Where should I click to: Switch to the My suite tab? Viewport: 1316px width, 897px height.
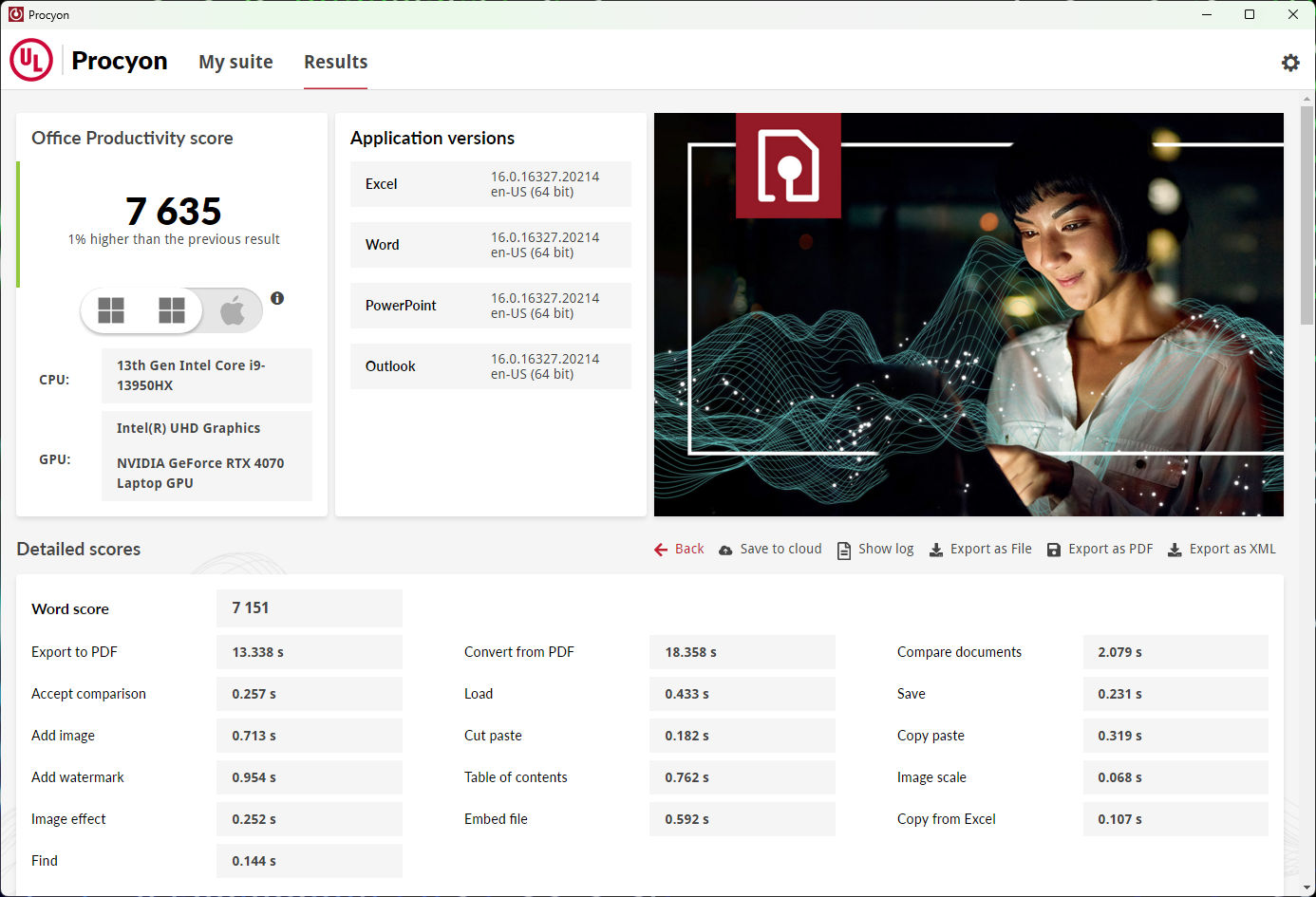pos(235,62)
